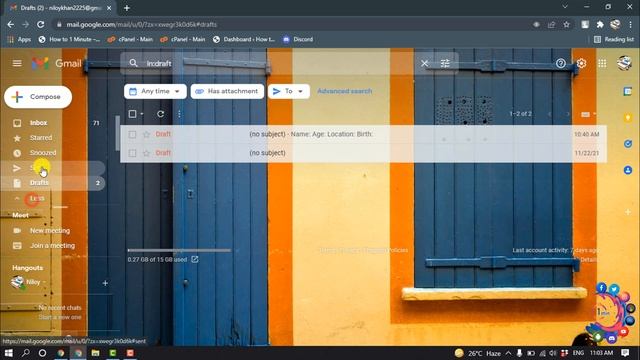Open the notification center icon

pos(625,353)
